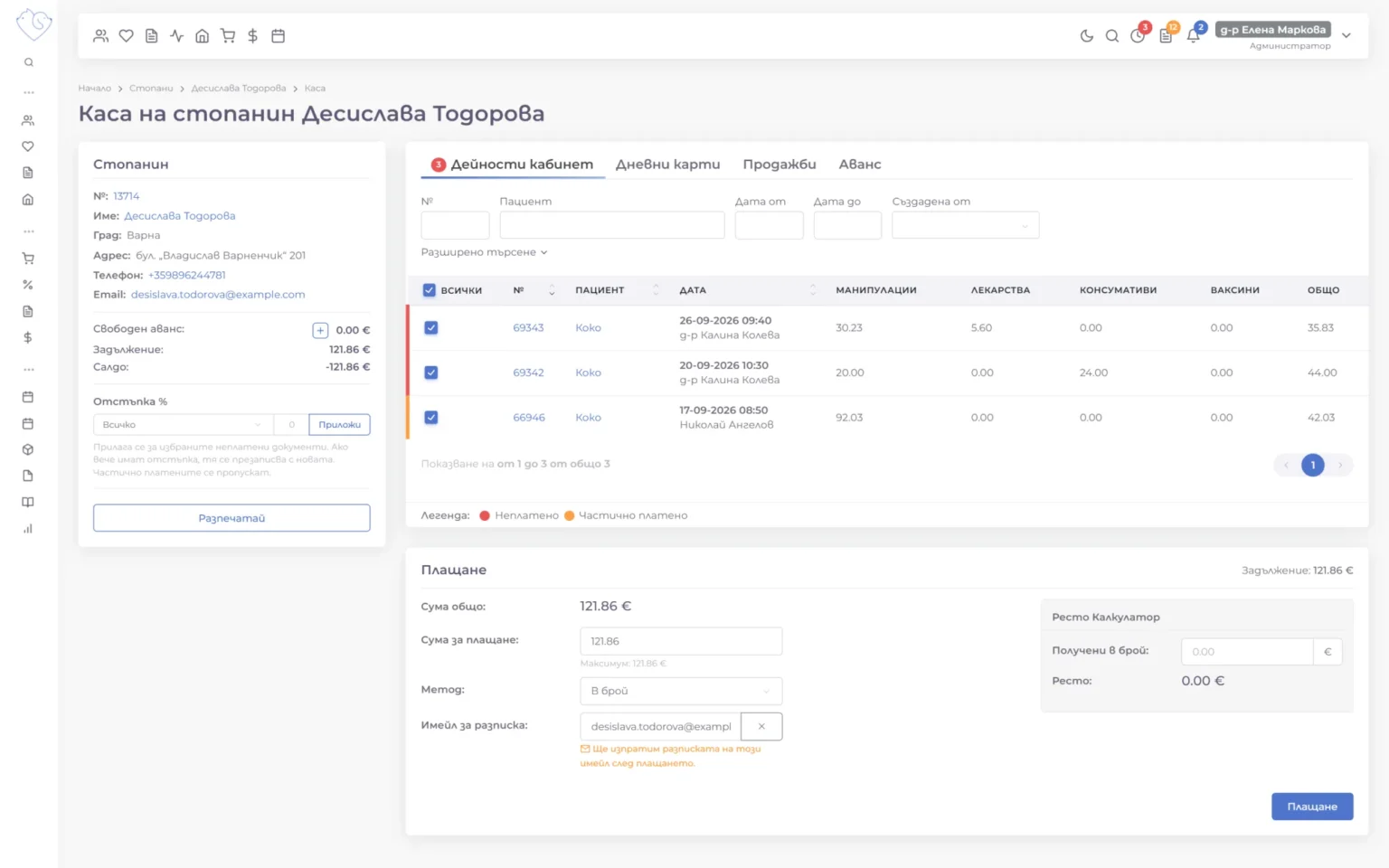
Task: Click the blue Плащане button
Action: point(1312,807)
